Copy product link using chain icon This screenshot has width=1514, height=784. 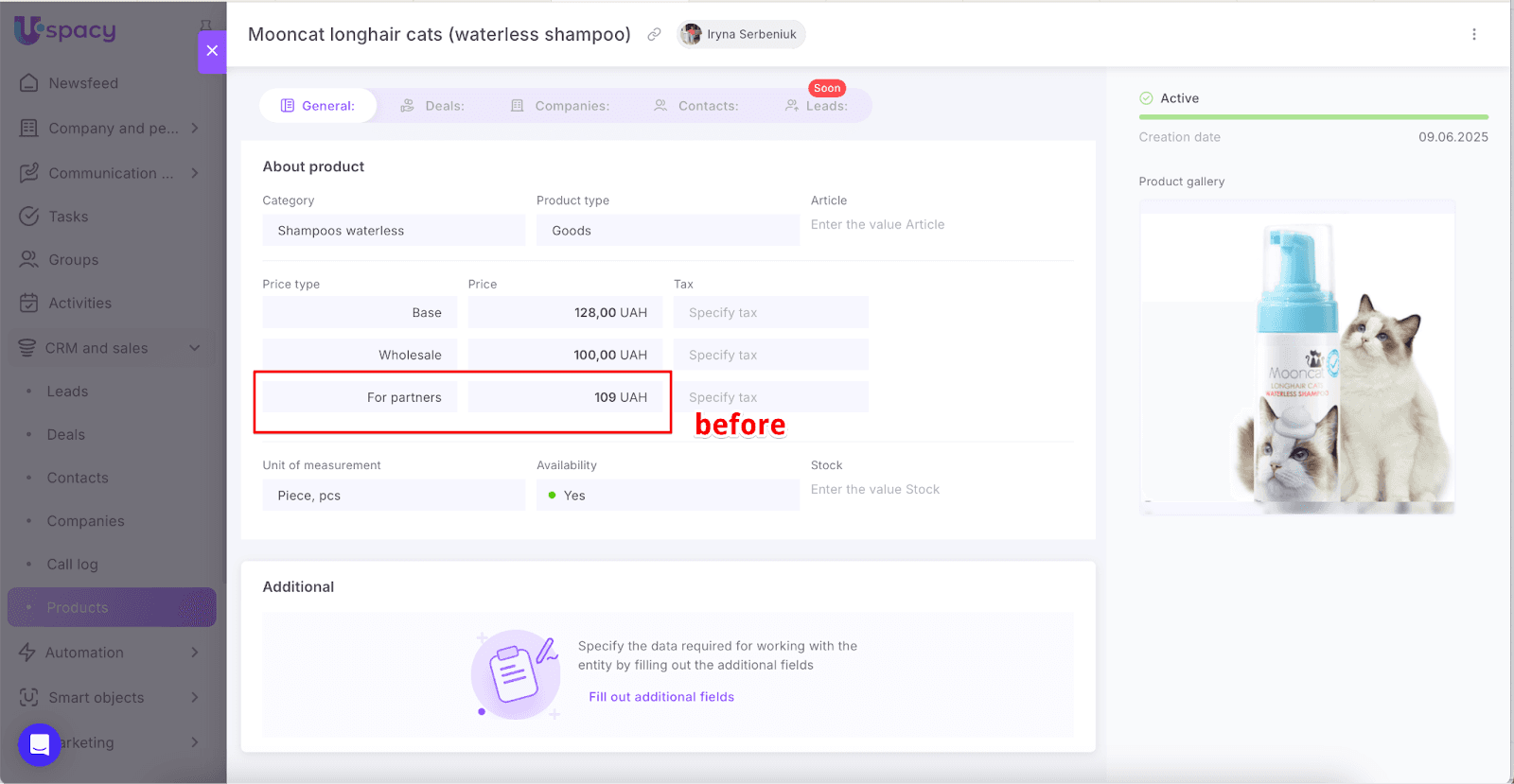[654, 35]
